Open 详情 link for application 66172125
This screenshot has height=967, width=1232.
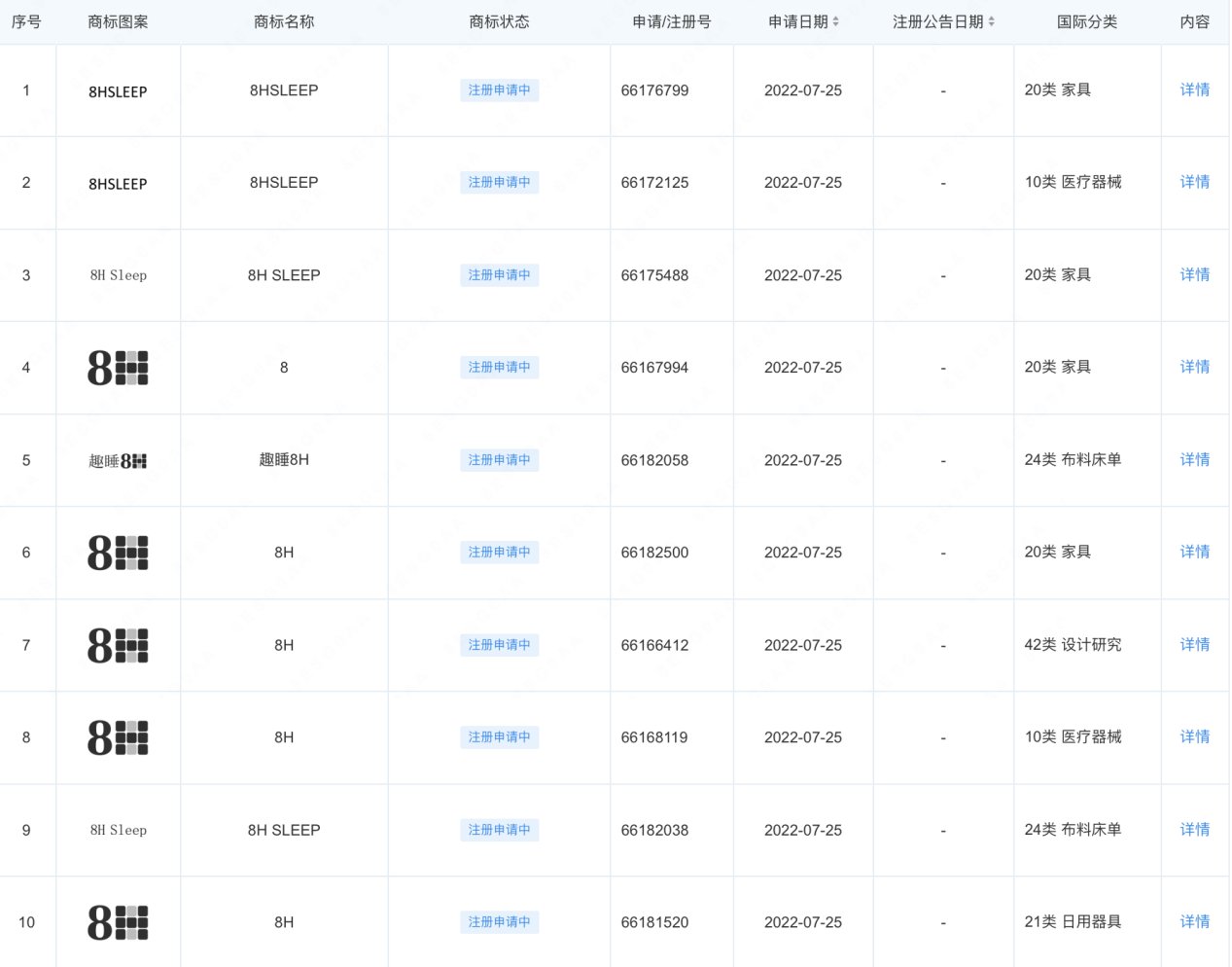point(1194,182)
